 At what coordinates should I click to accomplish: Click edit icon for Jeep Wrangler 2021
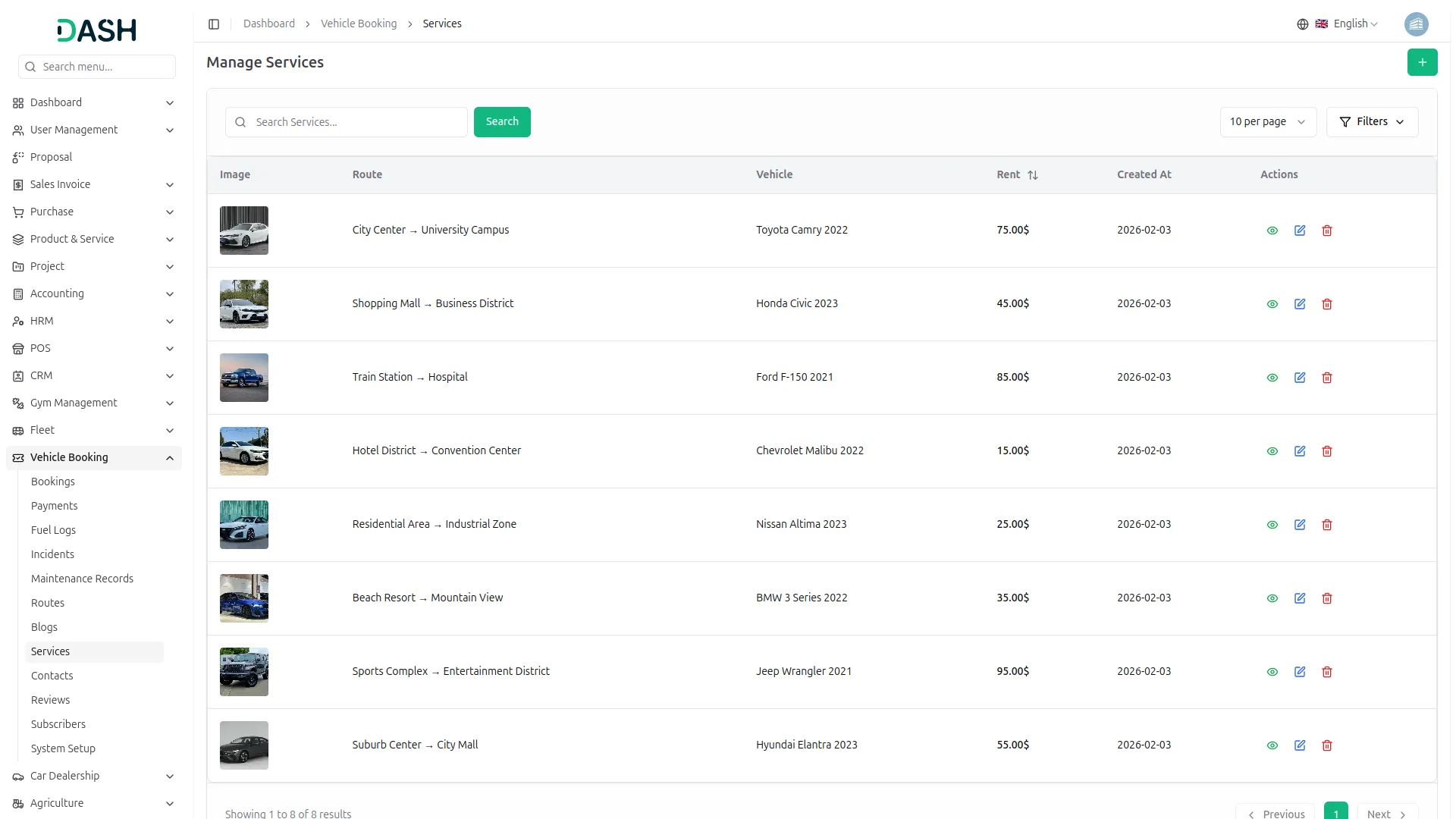tap(1300, 672)
